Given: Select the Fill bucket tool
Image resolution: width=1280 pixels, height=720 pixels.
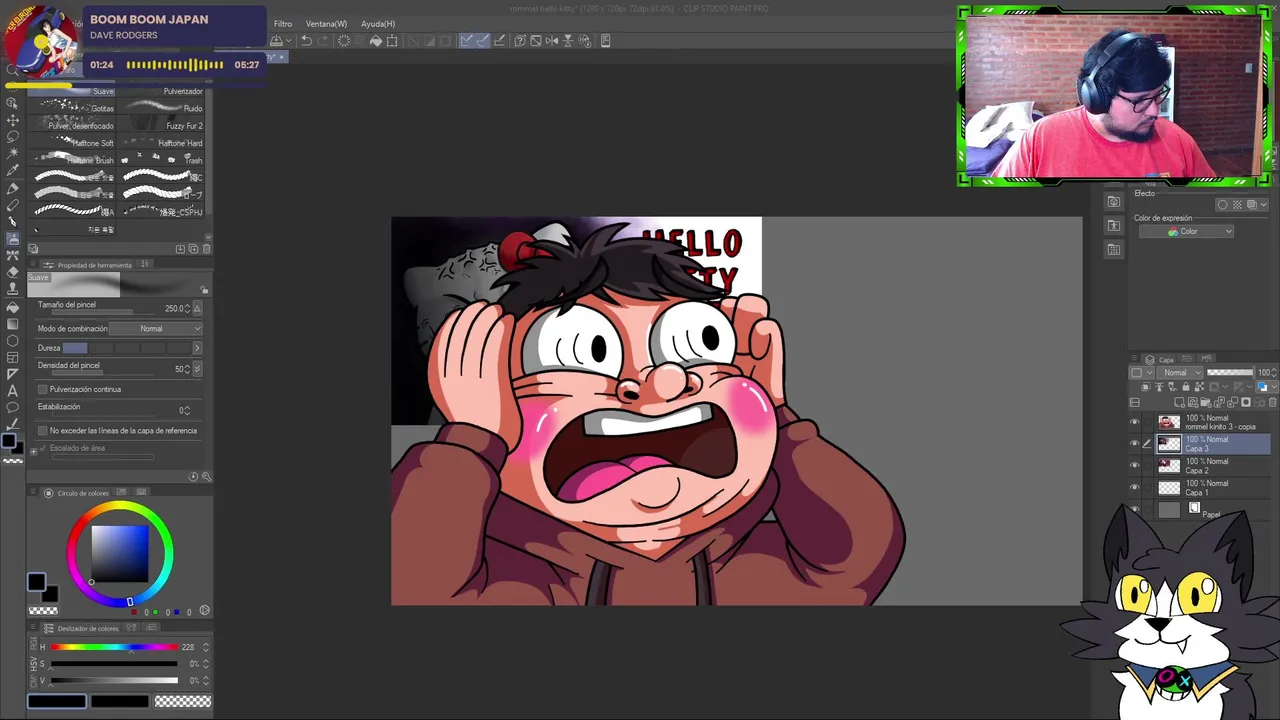Looking at the screenshot, I should click(13, 307).
